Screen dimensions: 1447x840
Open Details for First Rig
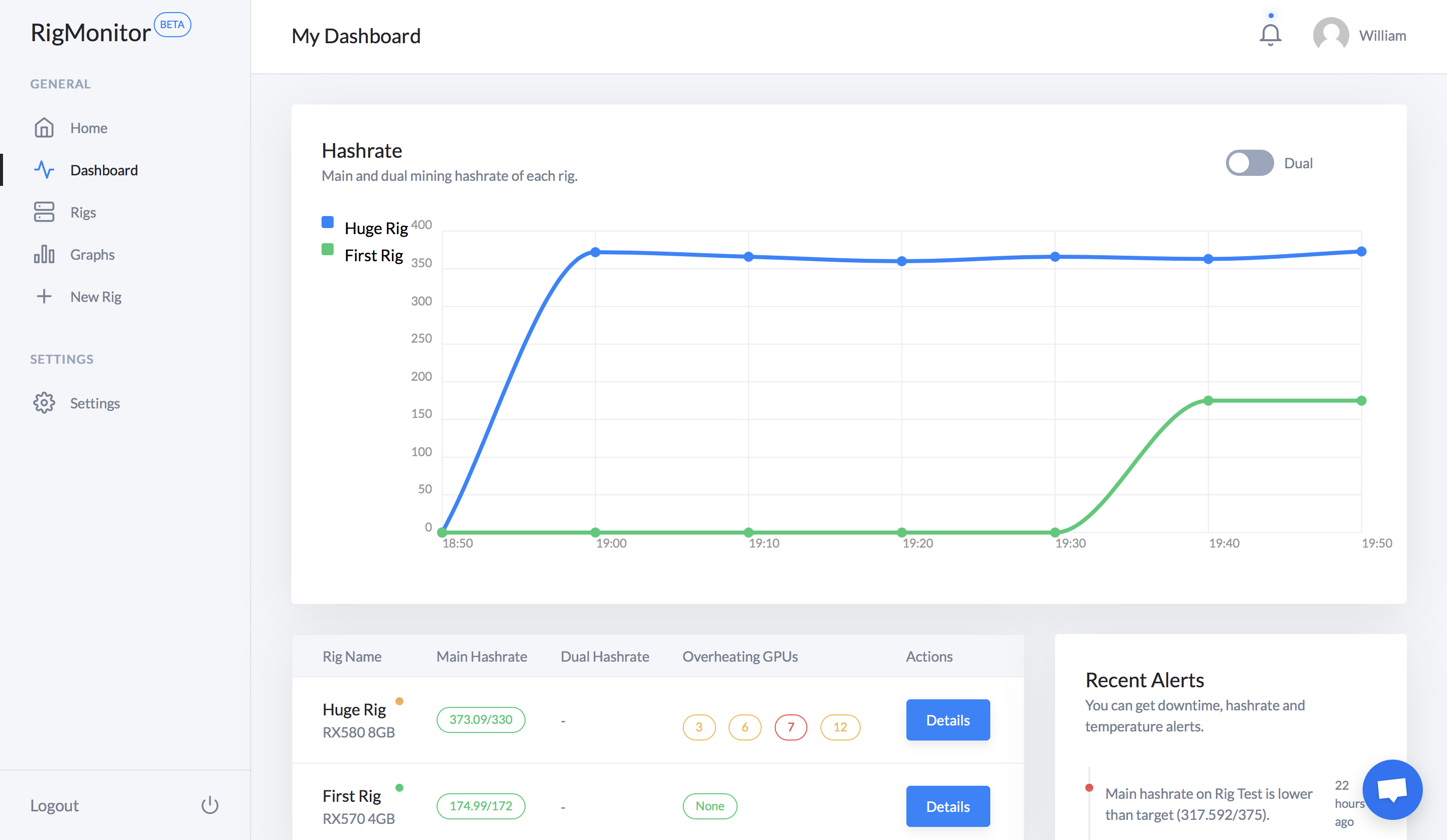tap(948, 805)
